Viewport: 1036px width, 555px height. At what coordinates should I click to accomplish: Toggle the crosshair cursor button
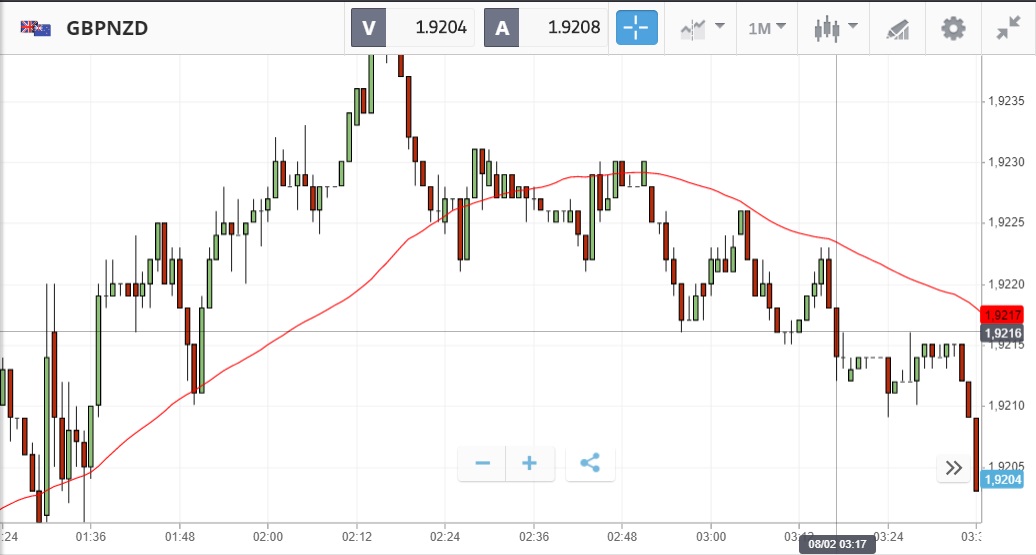coord(637,28)
